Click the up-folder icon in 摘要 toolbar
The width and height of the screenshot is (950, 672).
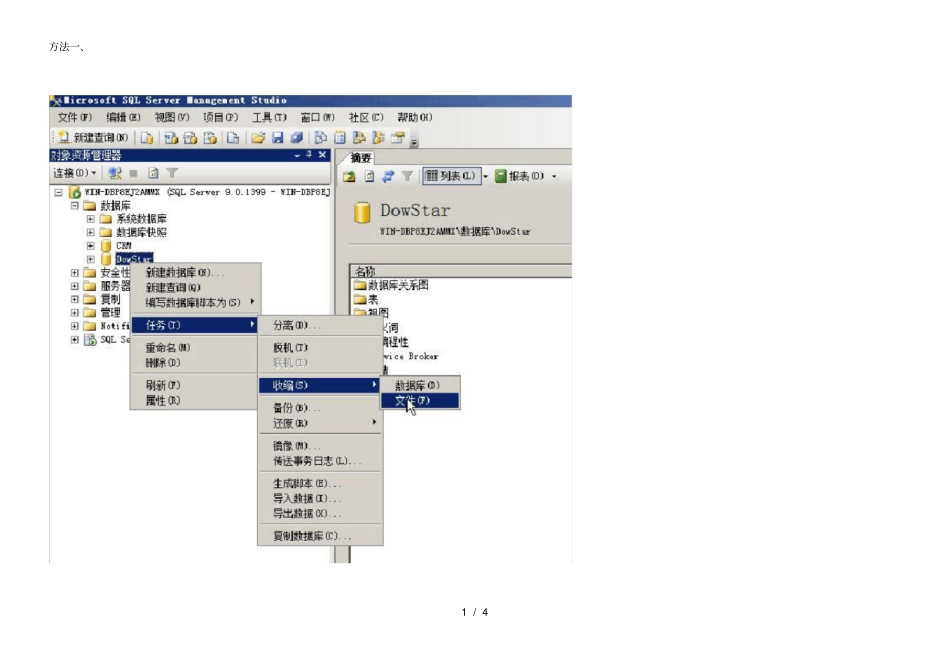[349, 176]
